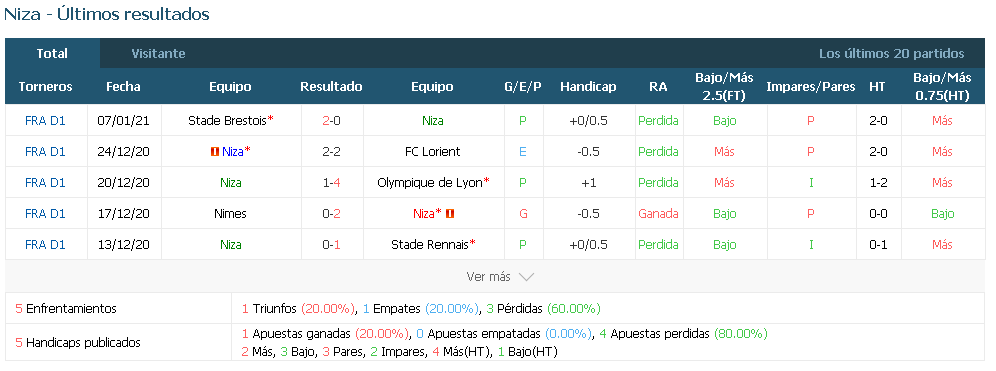Click the Impares/Pares column header
Viewport: 996px width, 371px height.
[811, 86]
